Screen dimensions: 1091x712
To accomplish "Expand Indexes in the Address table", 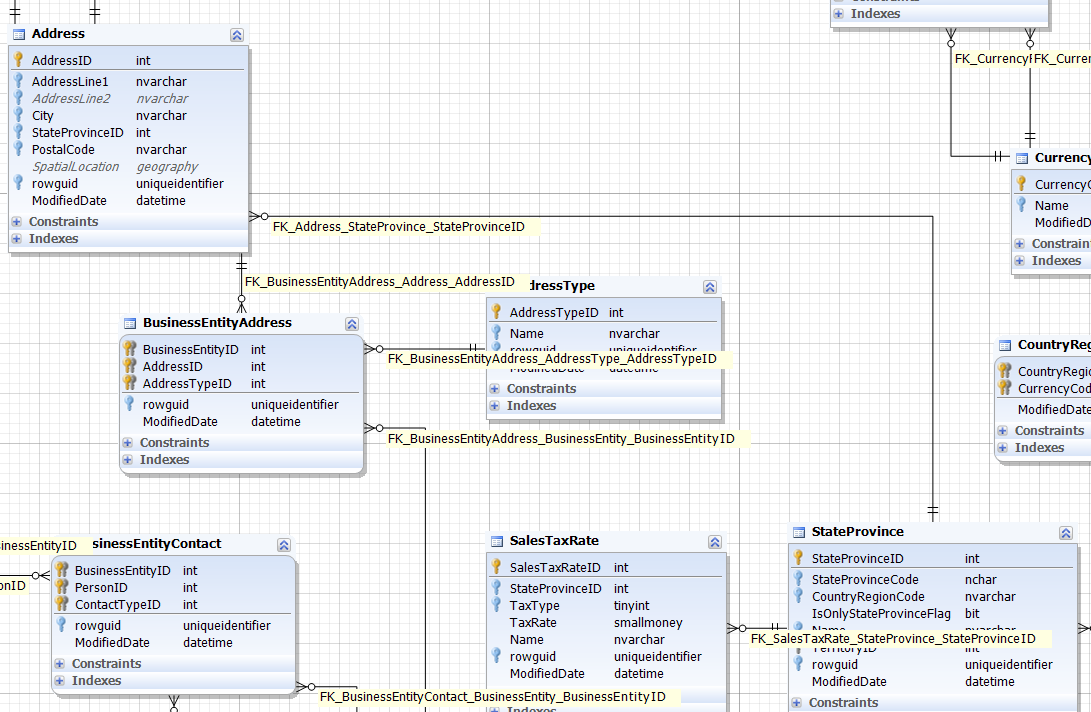I will [x=17, y=239].
